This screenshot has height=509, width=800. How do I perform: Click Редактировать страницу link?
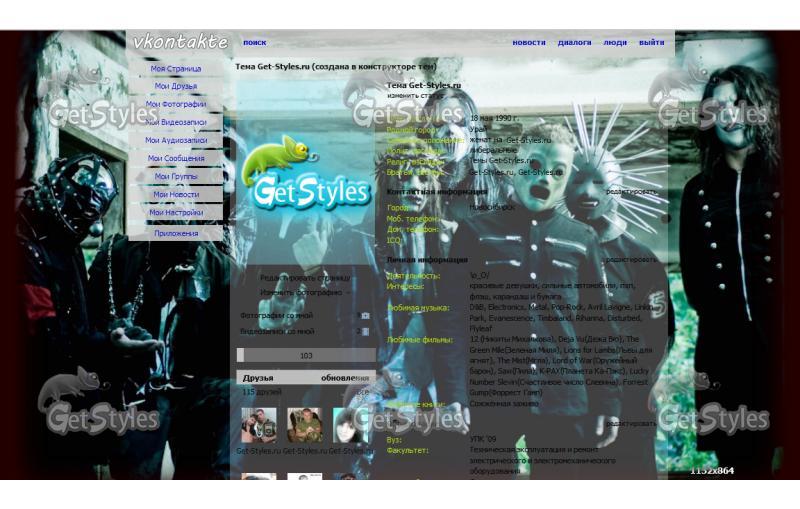305,278
